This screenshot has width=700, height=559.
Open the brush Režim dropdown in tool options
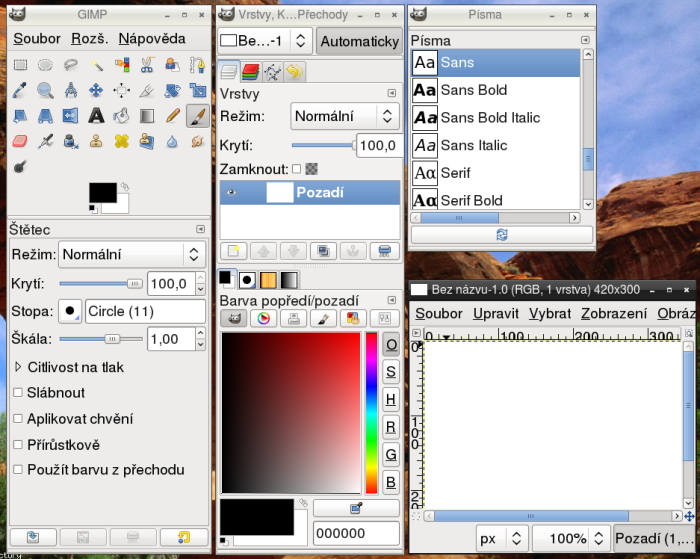coord(131,254)
